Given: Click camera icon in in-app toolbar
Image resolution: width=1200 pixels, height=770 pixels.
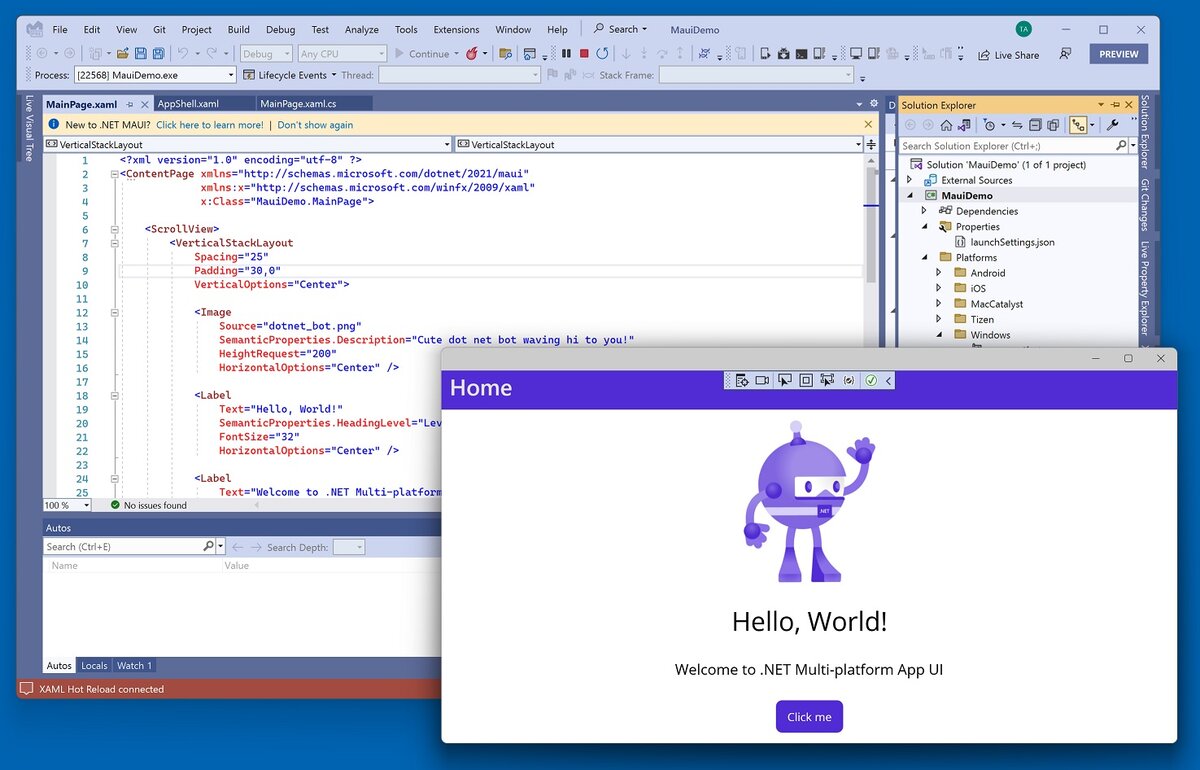Looking at the screenshot, I should pyautogui.click(x=762, y=380).
